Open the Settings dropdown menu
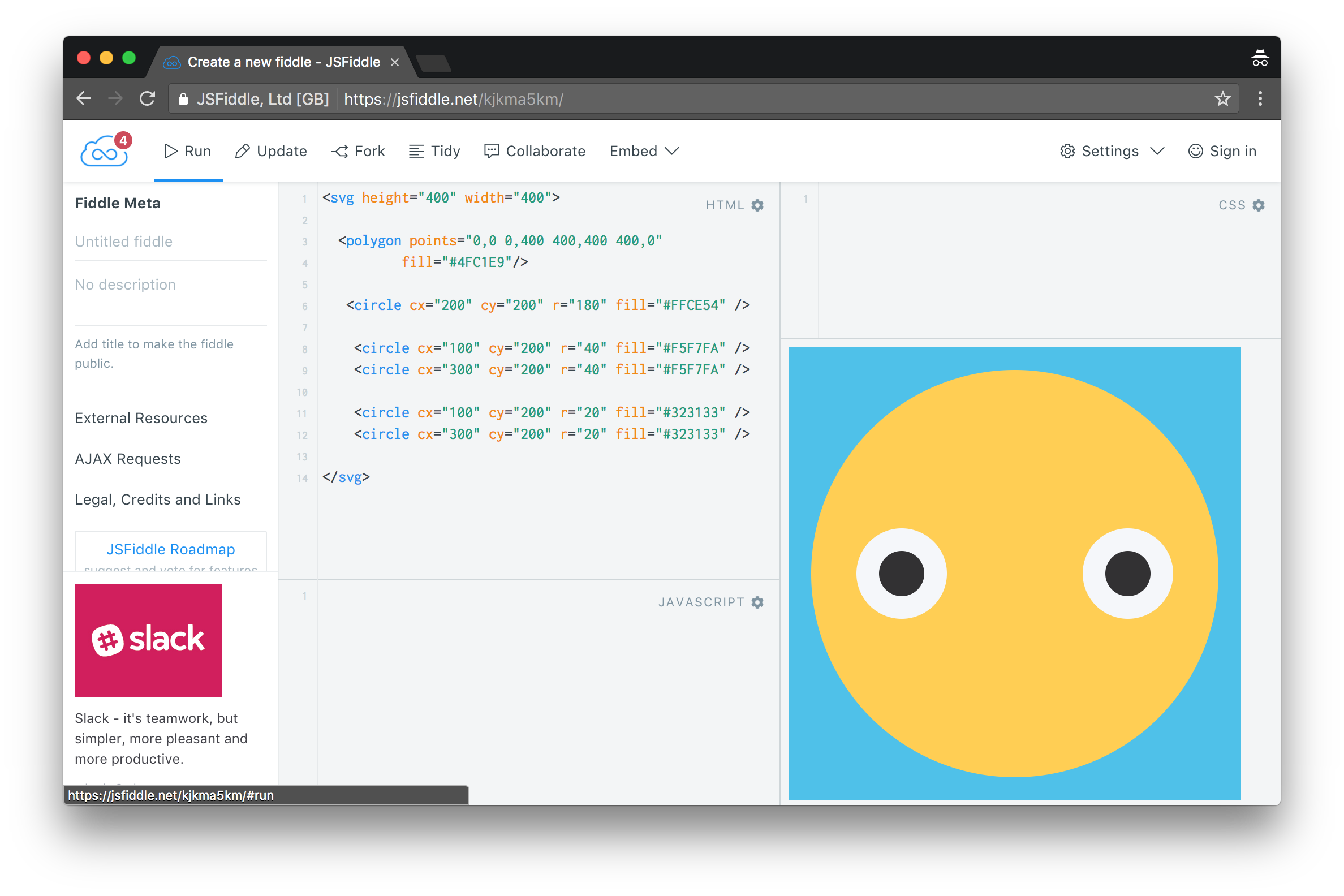The image size is (1344, 896). pyautogui.click(x=1112, y=151)
